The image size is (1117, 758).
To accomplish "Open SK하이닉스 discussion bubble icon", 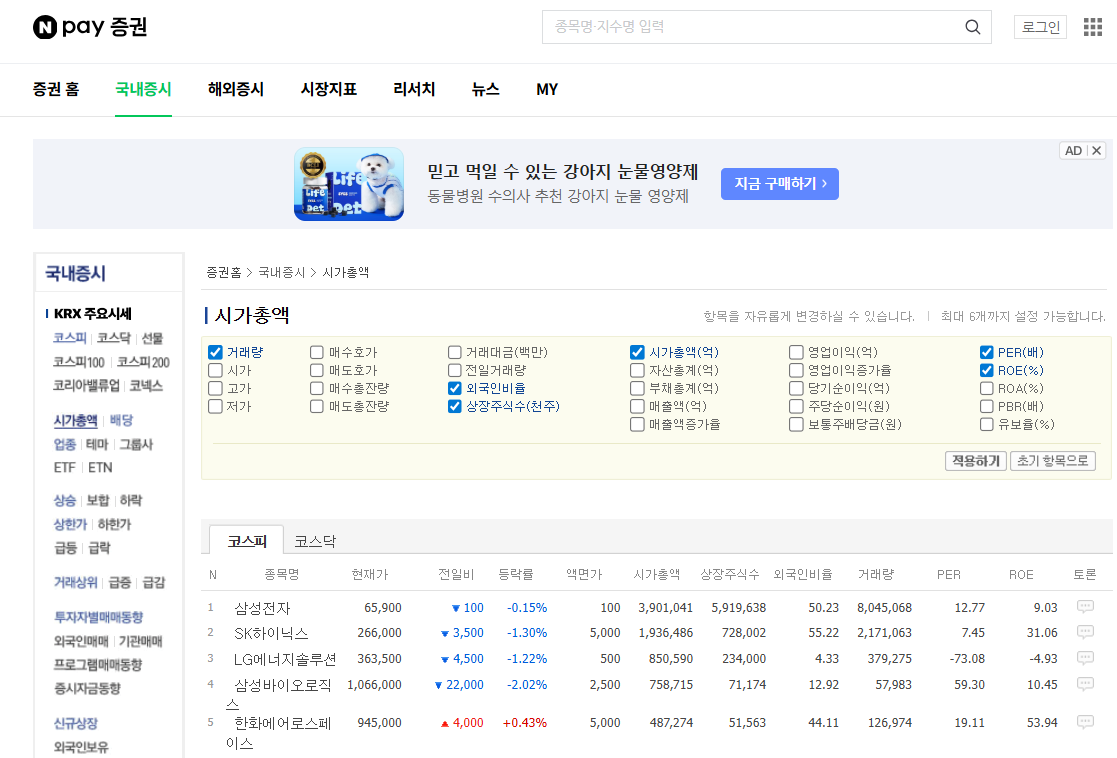I will 1085,632.
